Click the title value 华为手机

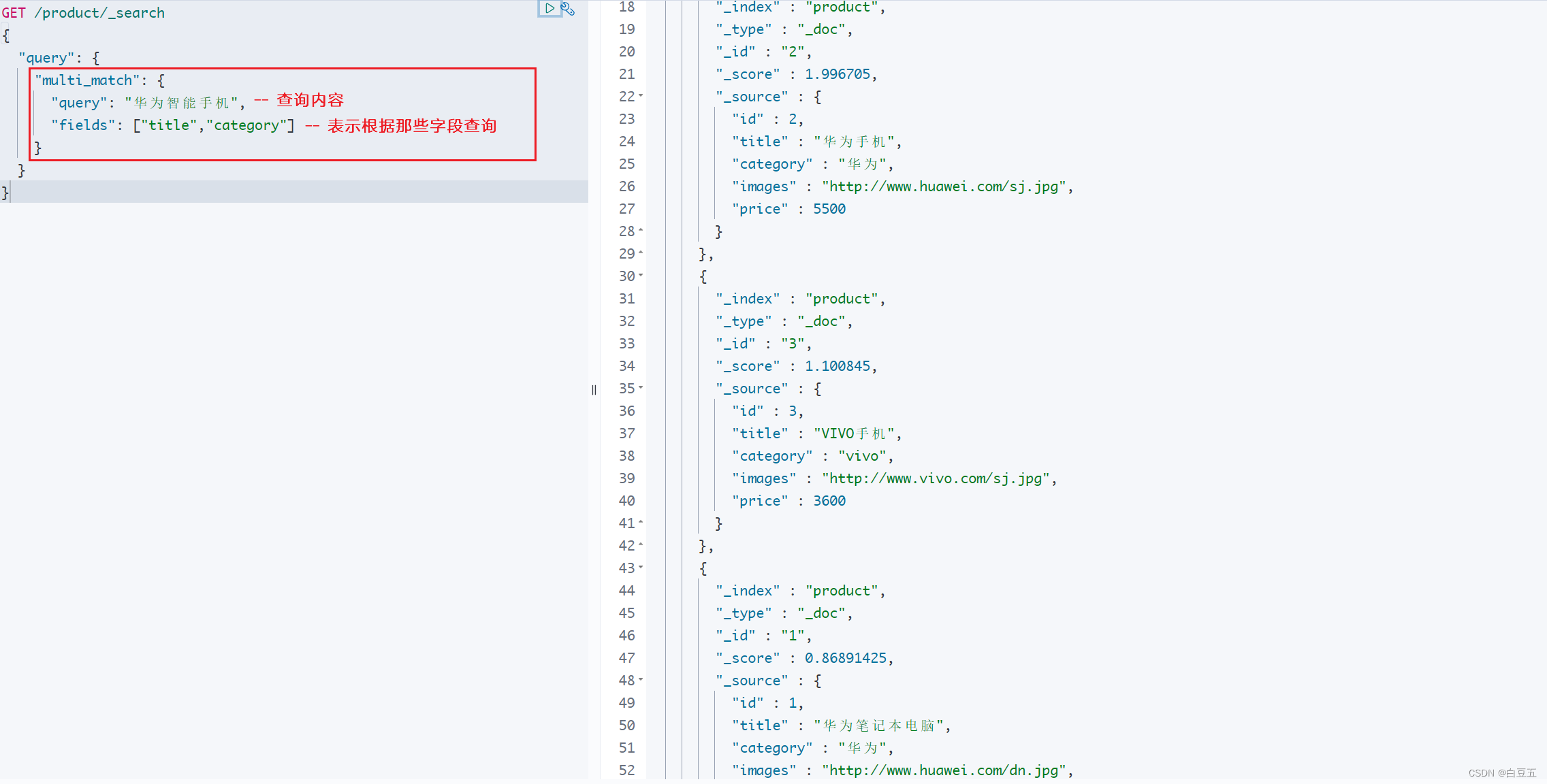point(854,142)
